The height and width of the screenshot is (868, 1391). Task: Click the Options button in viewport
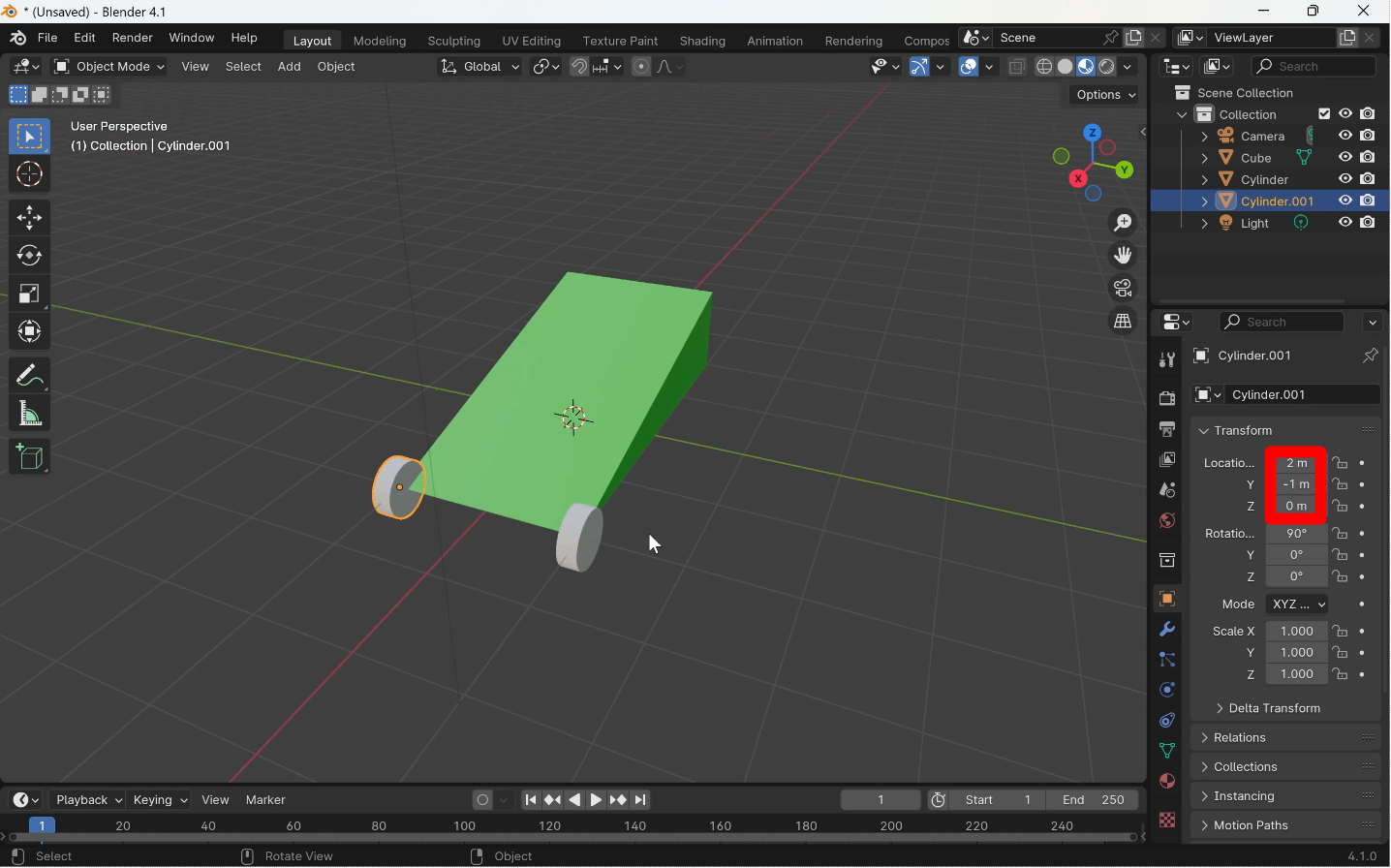1106,95
